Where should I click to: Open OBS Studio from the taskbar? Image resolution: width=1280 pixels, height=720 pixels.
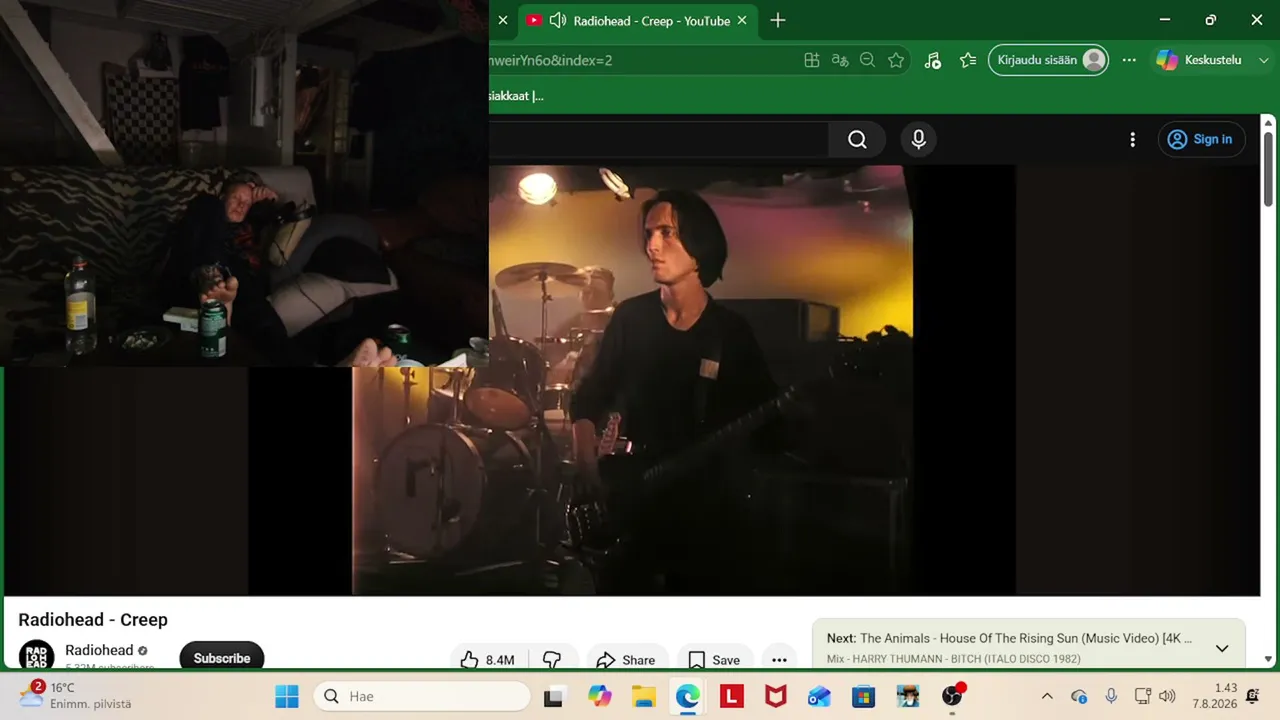[952, 696]
